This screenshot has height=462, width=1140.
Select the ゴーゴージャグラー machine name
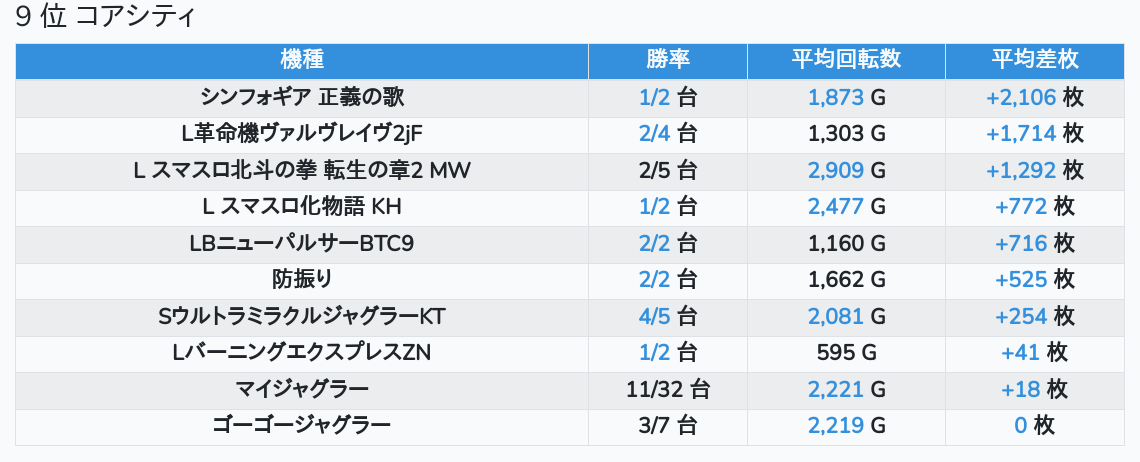point(302,426)
